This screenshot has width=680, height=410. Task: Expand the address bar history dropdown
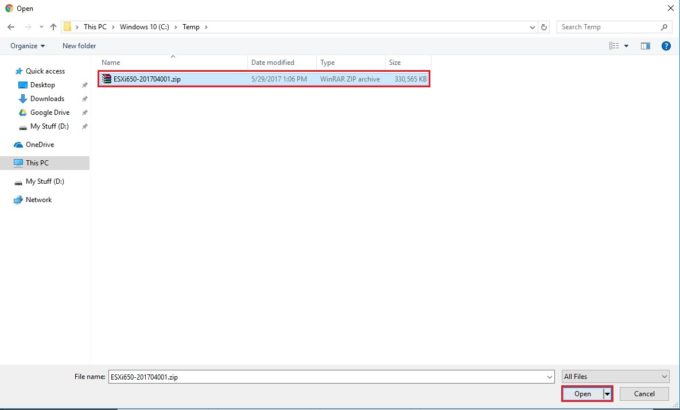point(531,27)
